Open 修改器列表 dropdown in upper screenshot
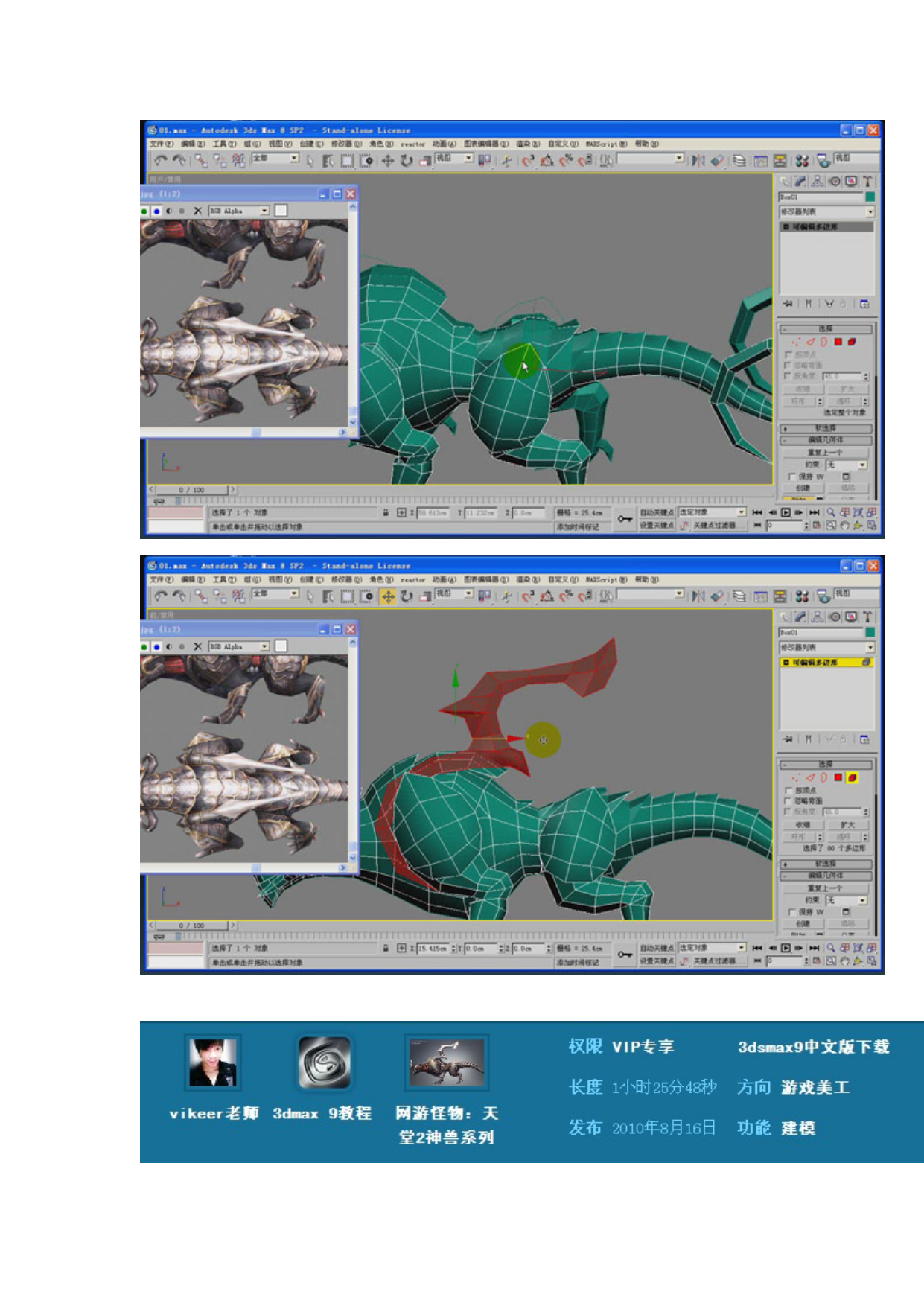924x1306 pixels. tap(826, 212)
